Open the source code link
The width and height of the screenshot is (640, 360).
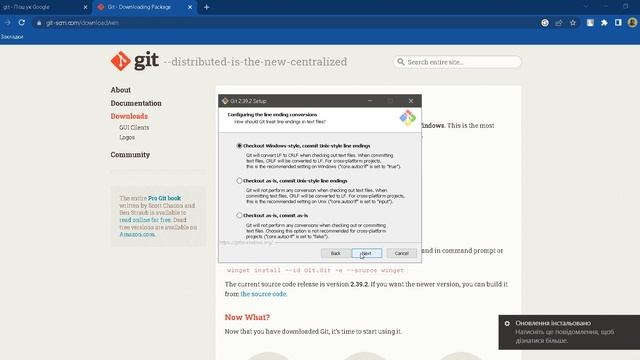point(264,294)
